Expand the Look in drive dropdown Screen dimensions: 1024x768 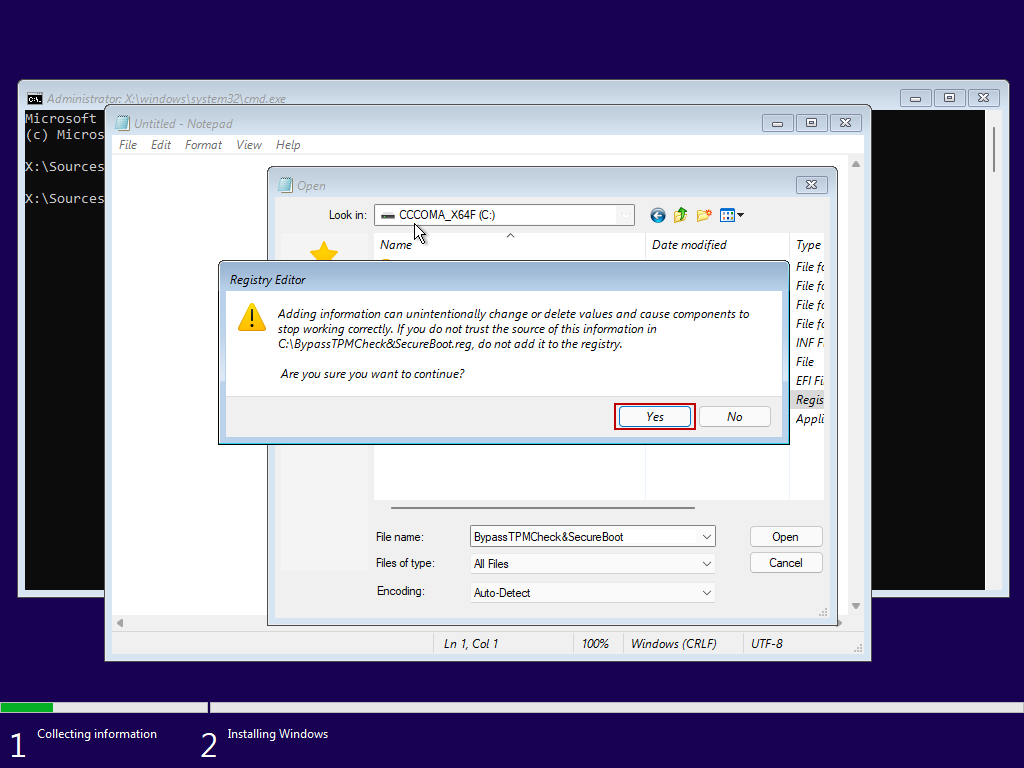pos(626,215)
